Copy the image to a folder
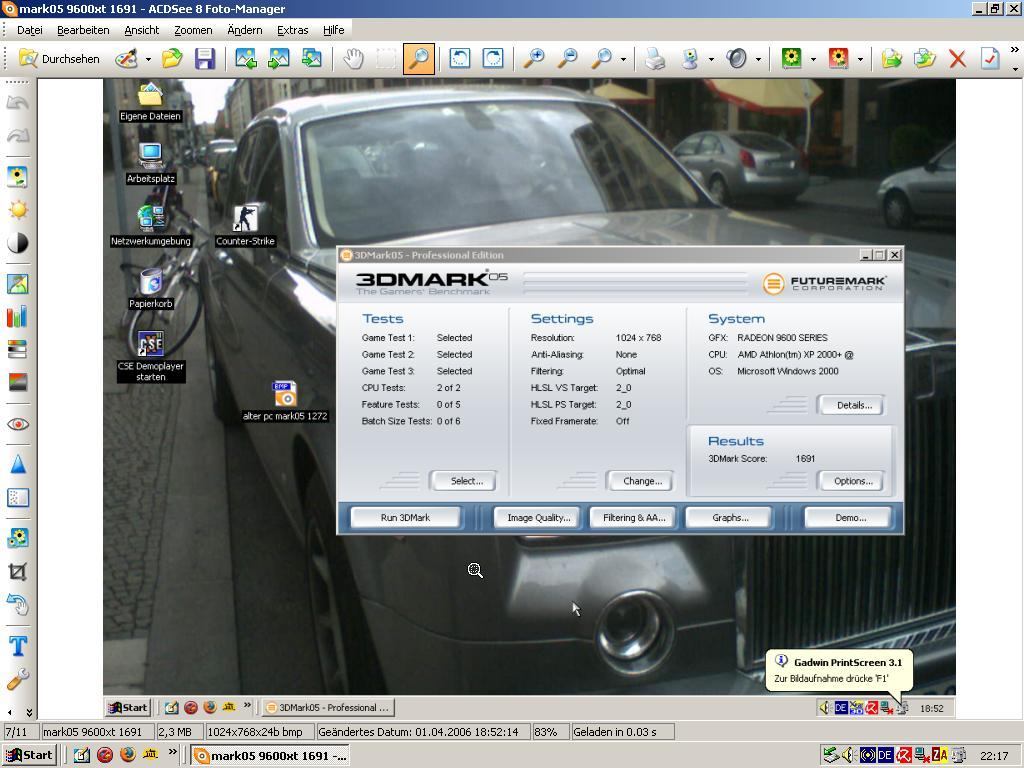Screen dimensions: 1024x768 [x=891, y=59]
